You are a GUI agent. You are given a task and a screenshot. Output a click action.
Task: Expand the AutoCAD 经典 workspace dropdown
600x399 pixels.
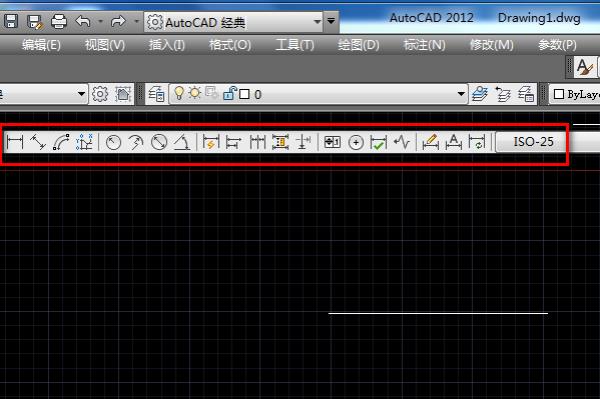coord(317,22)
